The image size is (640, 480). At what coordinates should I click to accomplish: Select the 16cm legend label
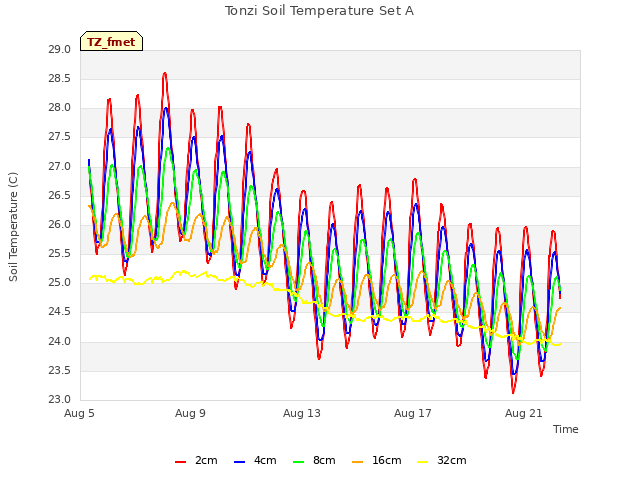click(387, 460)
